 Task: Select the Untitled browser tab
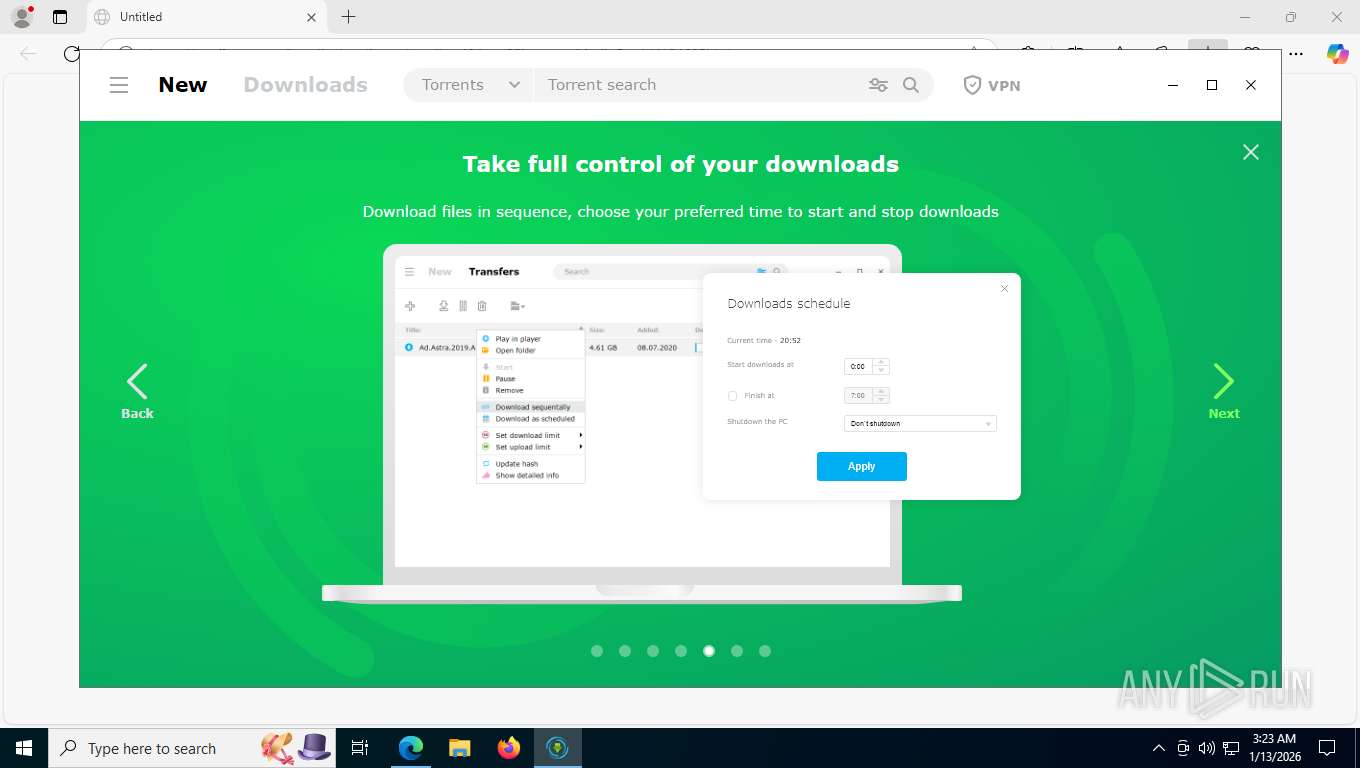click(x=205, y=17)
